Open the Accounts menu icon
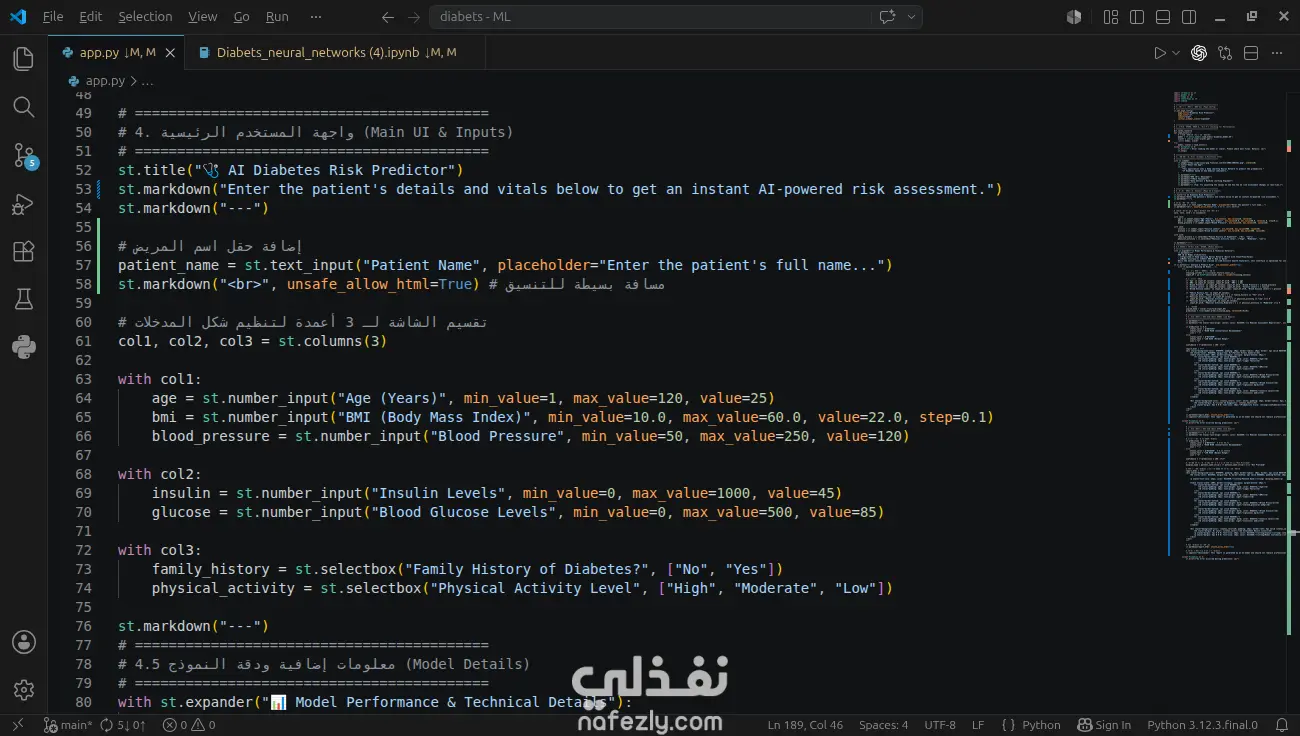The image size is (1300, 736). [x=23, y=642]
